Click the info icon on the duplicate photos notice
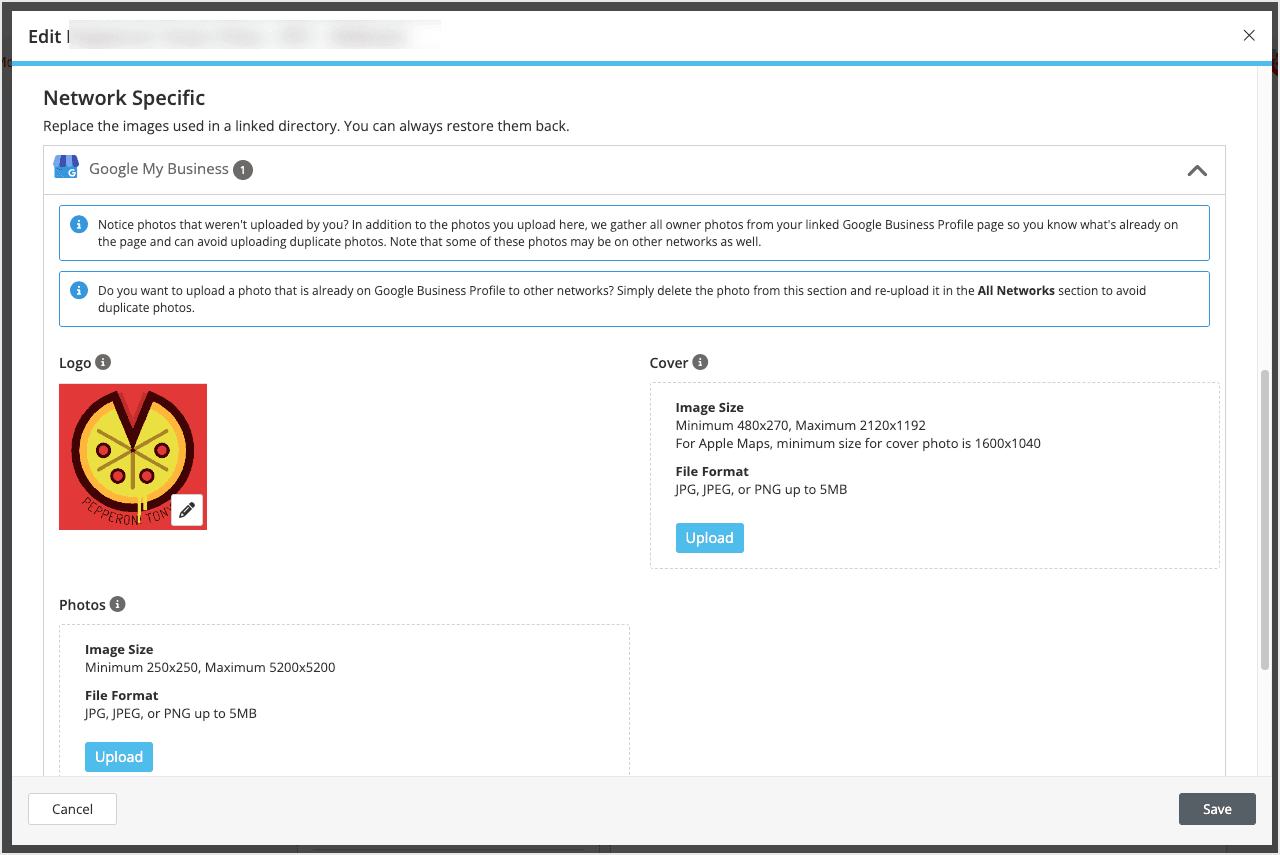The image size is (1280, 855). pos(79,224)
